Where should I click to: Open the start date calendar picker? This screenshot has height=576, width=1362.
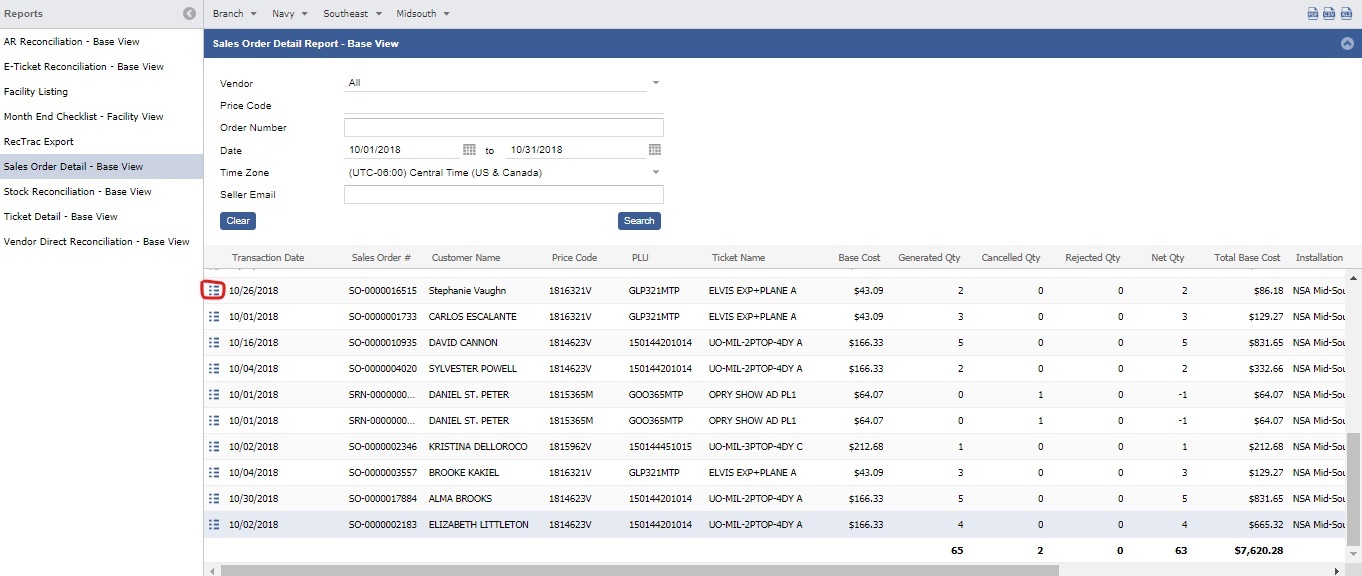click(469, 150)
